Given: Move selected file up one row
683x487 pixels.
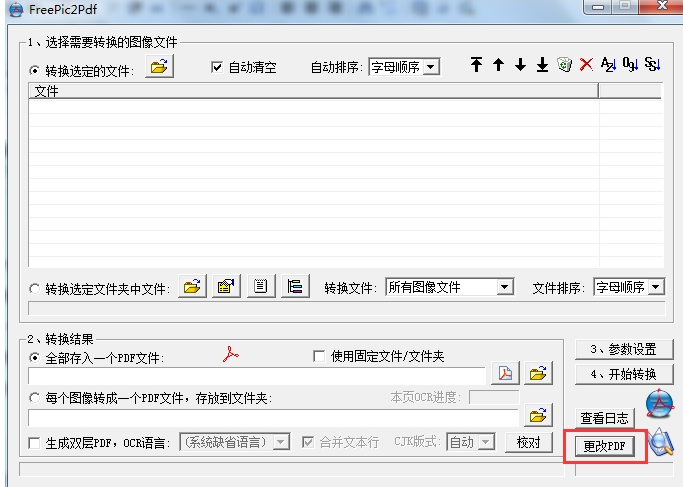Looking at the screenshot, I should tap(498, 64).
